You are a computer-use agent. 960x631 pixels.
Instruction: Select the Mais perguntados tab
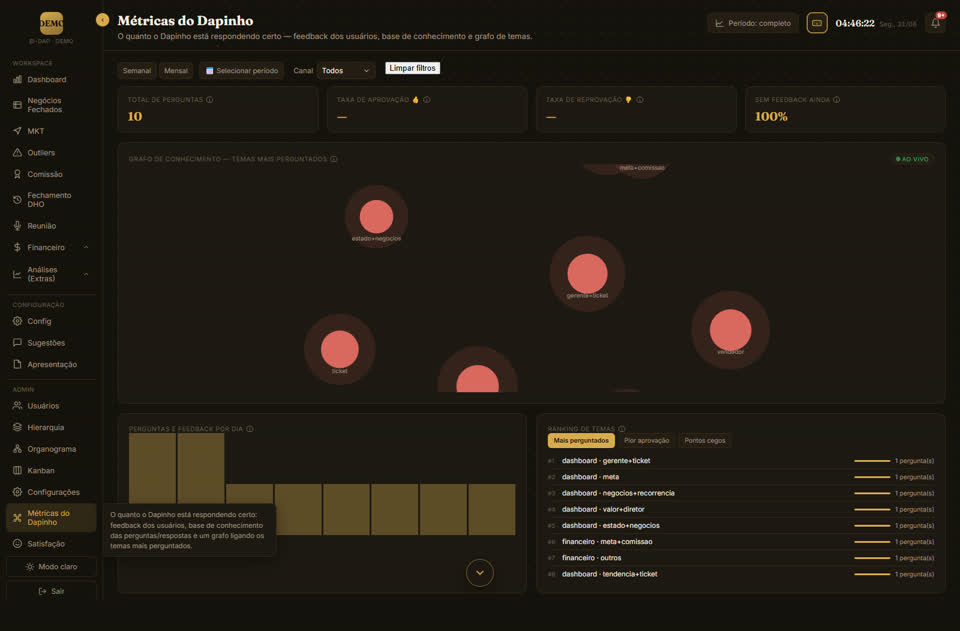pos(581,441)
